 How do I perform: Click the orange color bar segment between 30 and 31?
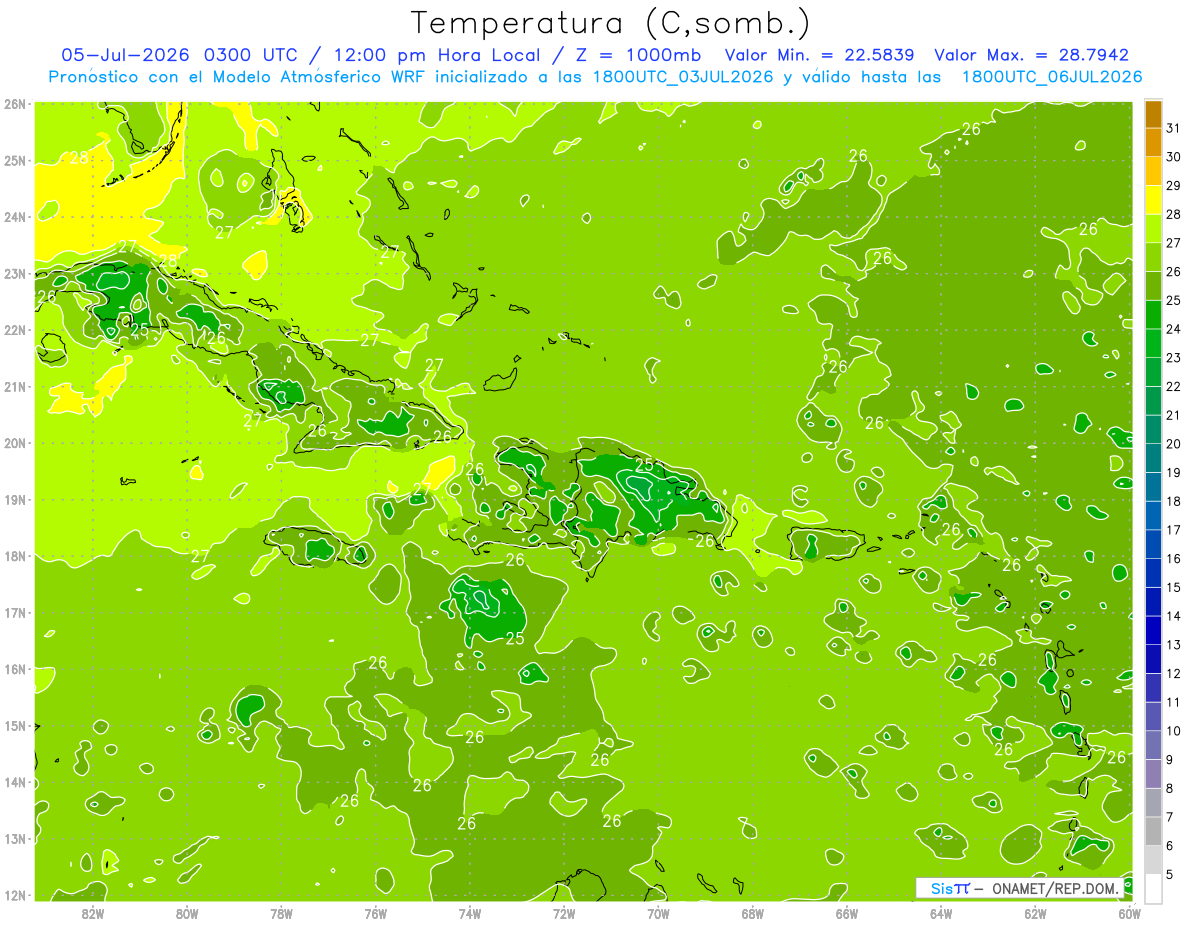[1153, 142]
